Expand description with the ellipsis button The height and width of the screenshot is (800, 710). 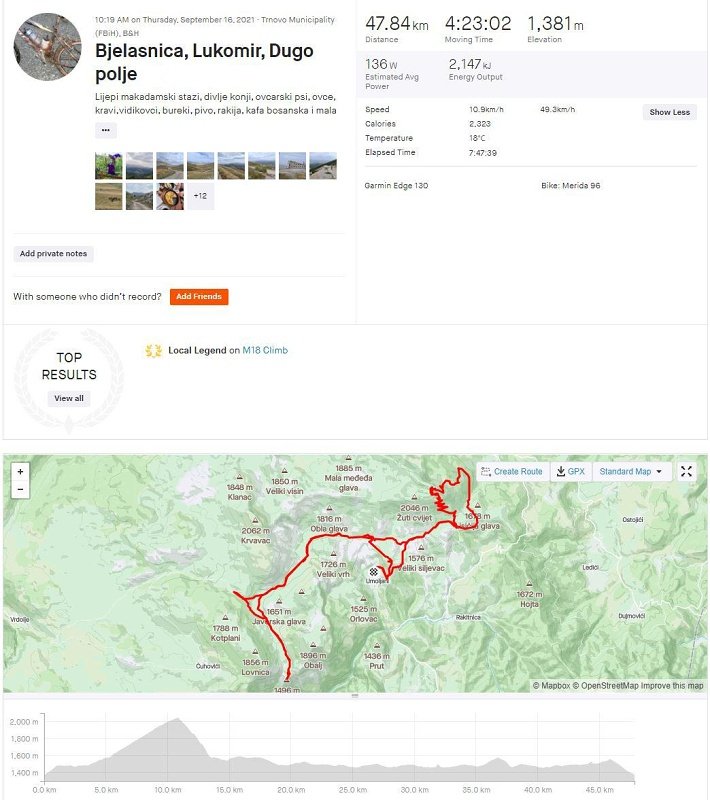pos(106,130)
